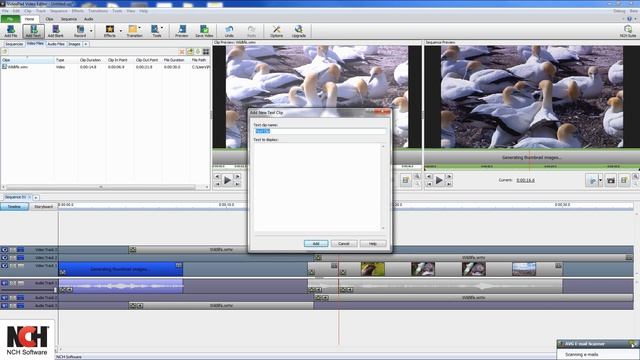
Task: Click the Save Video toolbar icon
Action: [204, 31]
